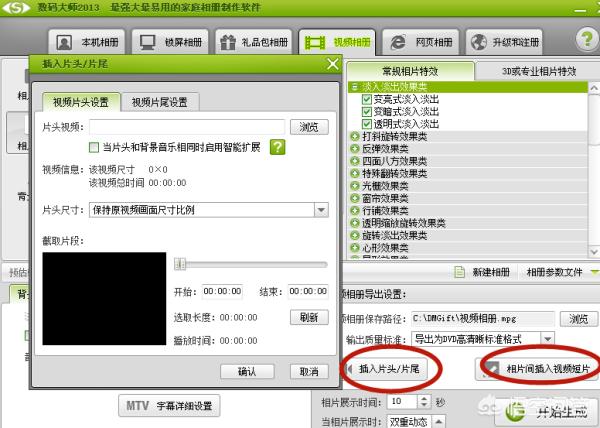Click 确认 to confirm the dialog
The width and height of the screenshot is (600, 428).
tap(247, 371)
